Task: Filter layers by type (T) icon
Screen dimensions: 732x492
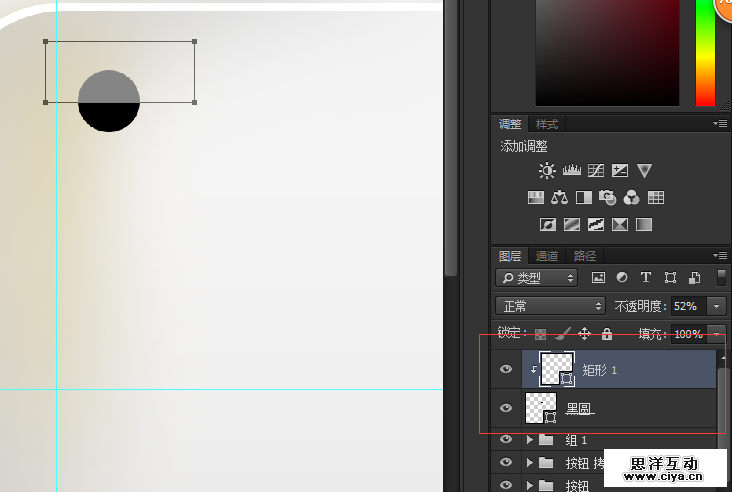Action: (x=646, y=277)
